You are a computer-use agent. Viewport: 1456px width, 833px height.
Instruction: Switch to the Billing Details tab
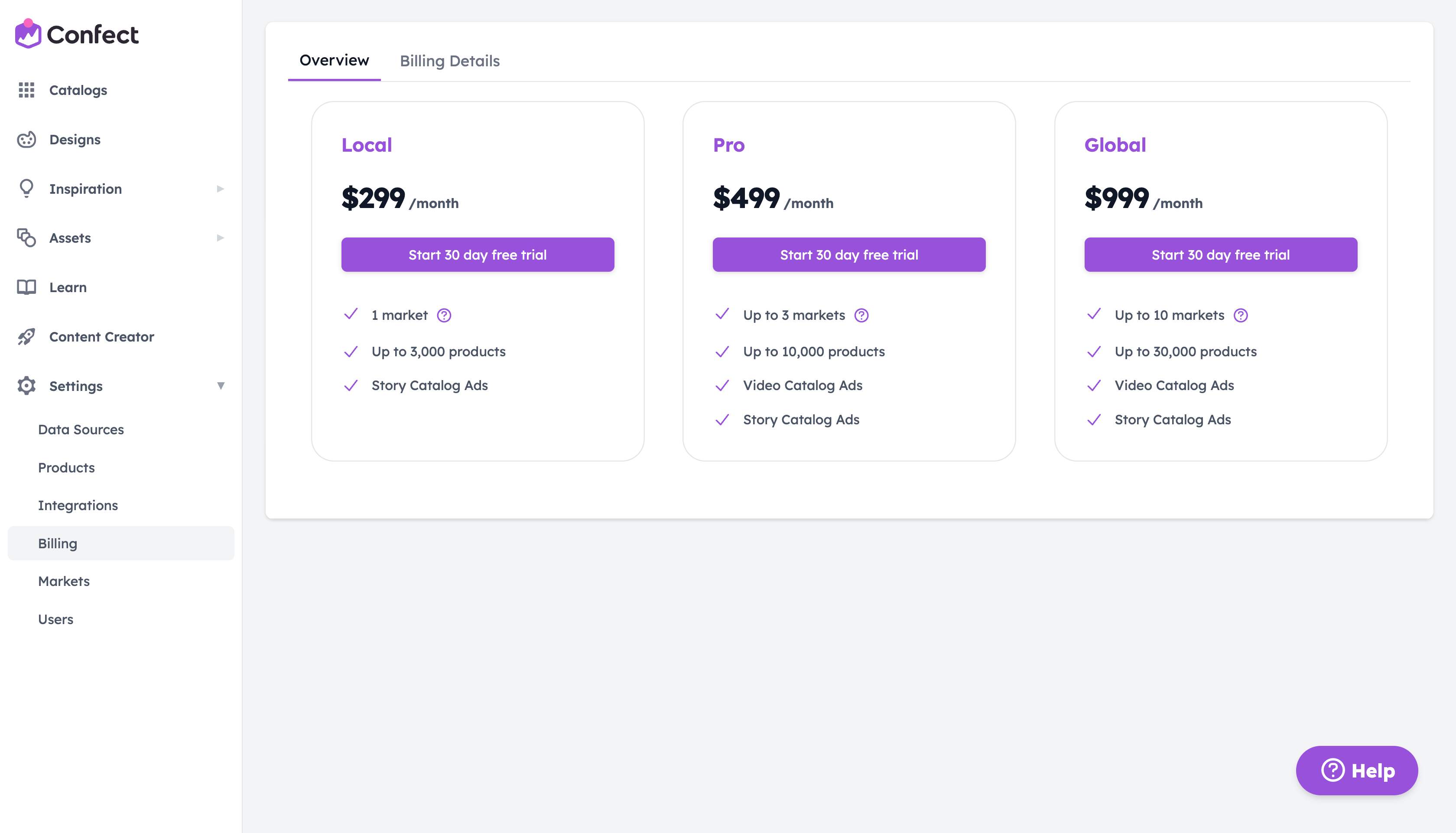click(449, 61)
